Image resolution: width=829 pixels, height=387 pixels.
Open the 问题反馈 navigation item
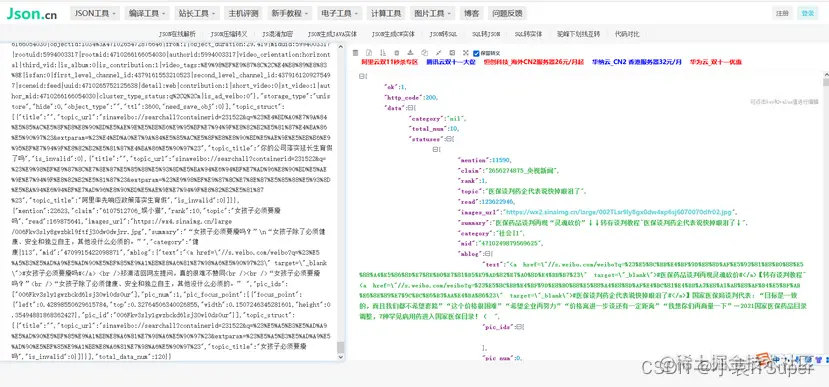pos(507,13)
